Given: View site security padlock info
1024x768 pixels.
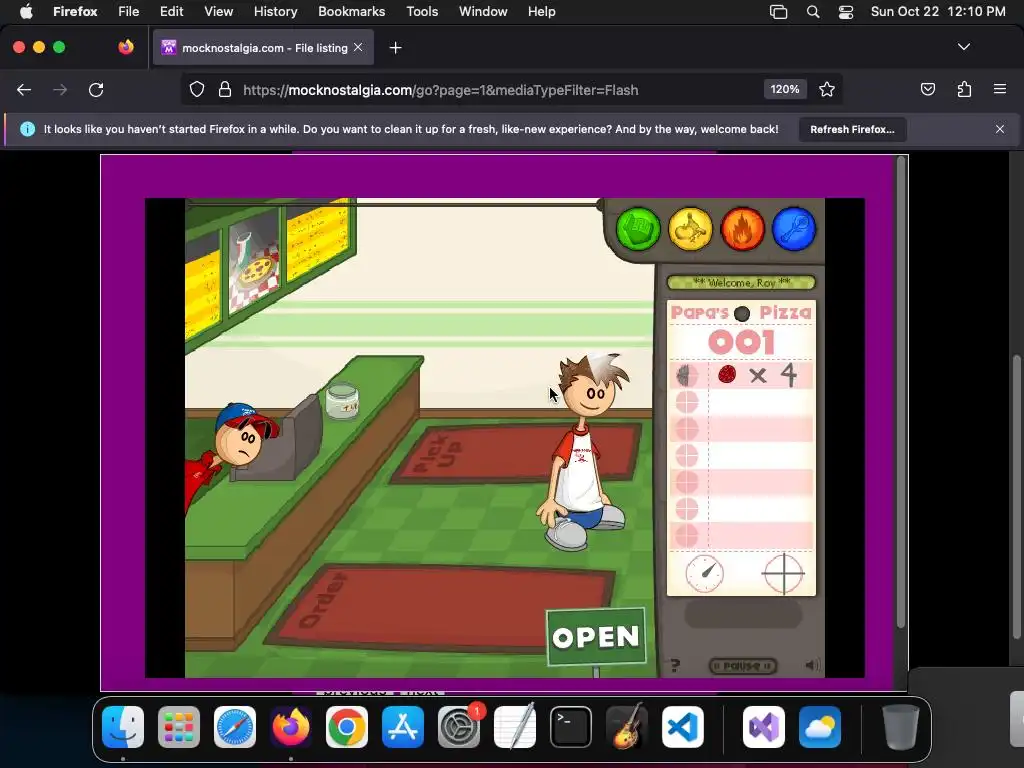Looking at the screenshot, I should [x=225, y=89].
